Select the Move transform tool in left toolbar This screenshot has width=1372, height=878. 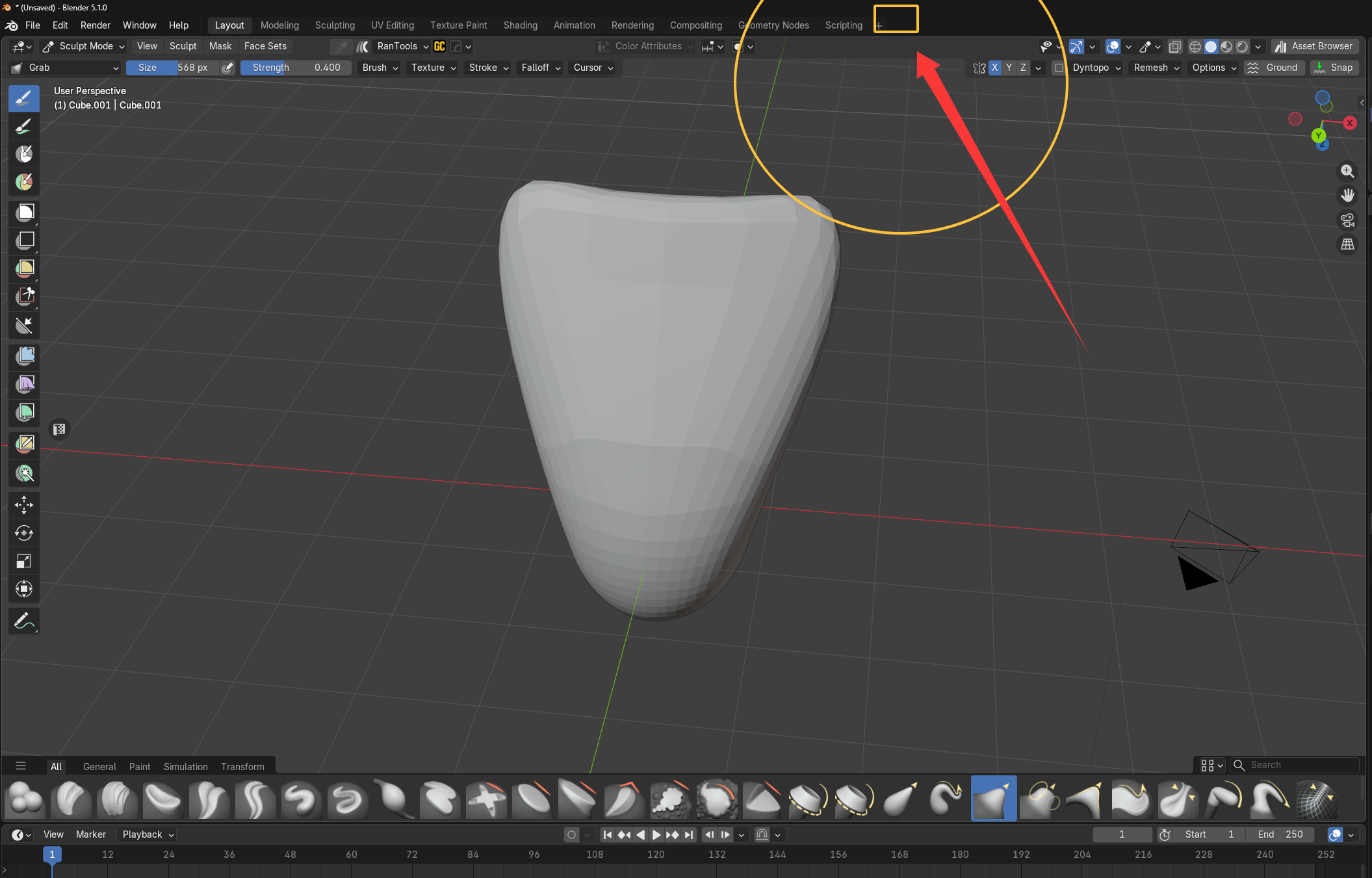[x=24, y=504]
